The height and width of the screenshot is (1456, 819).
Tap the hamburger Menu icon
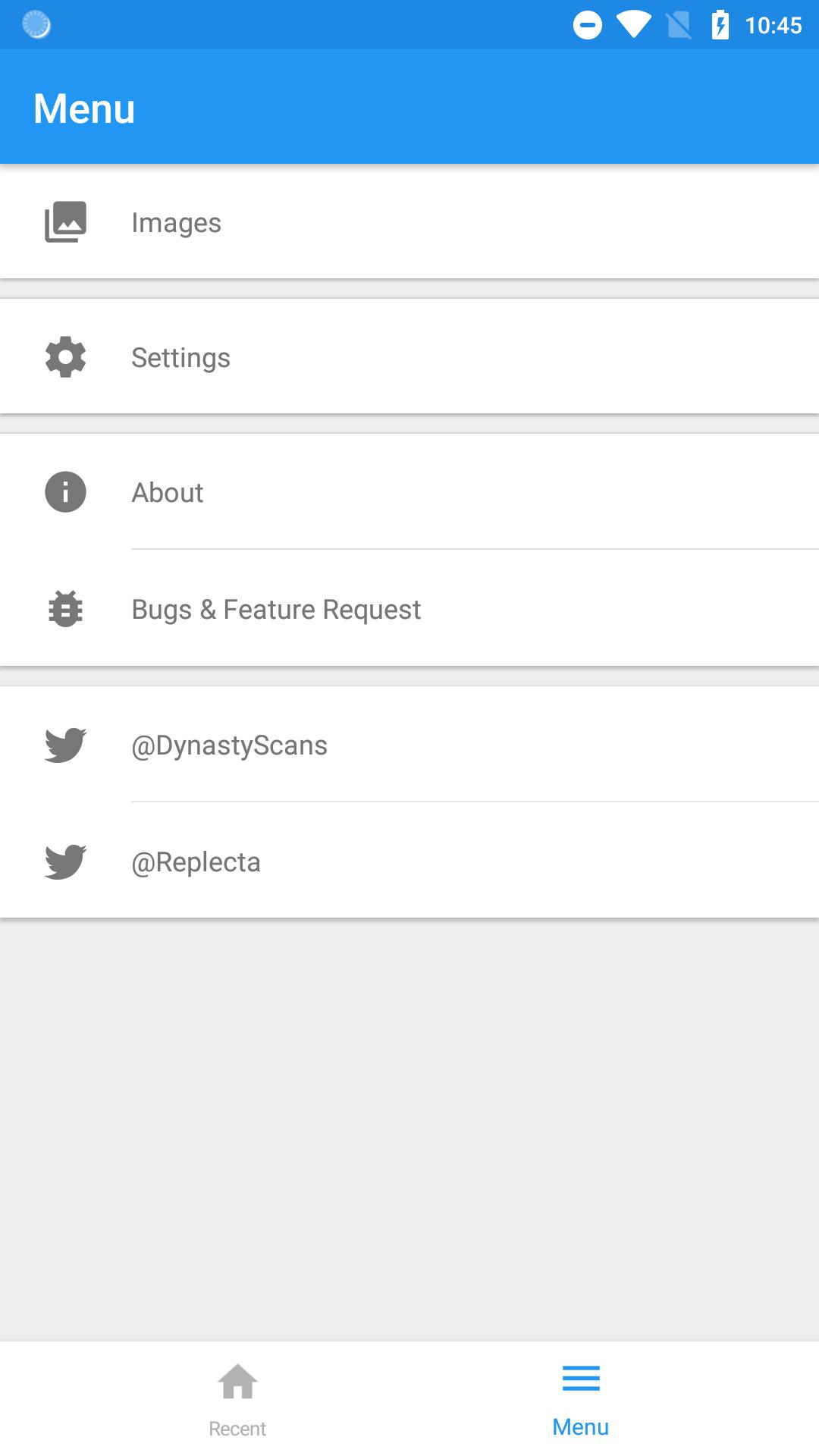coord(581,1378)
